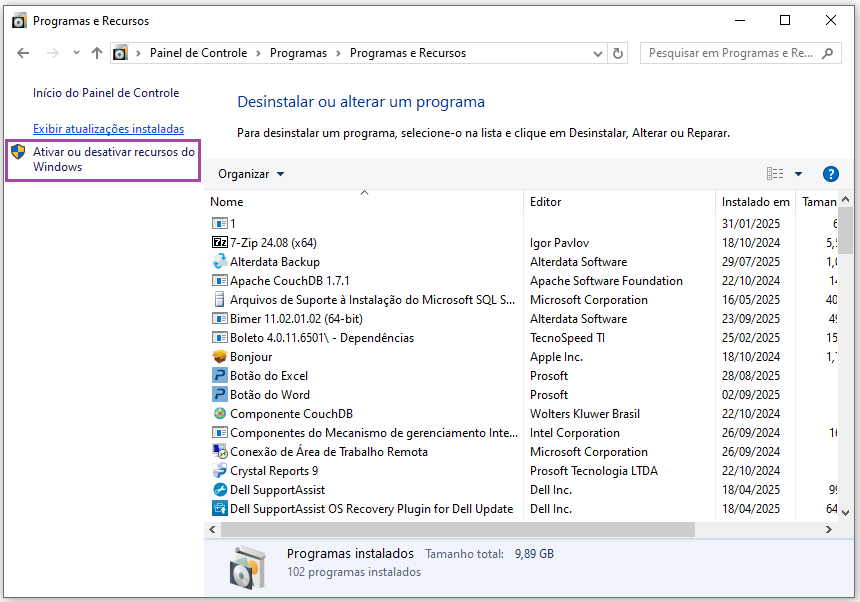Click the vertical scrollbar thumb

(845, 230)
